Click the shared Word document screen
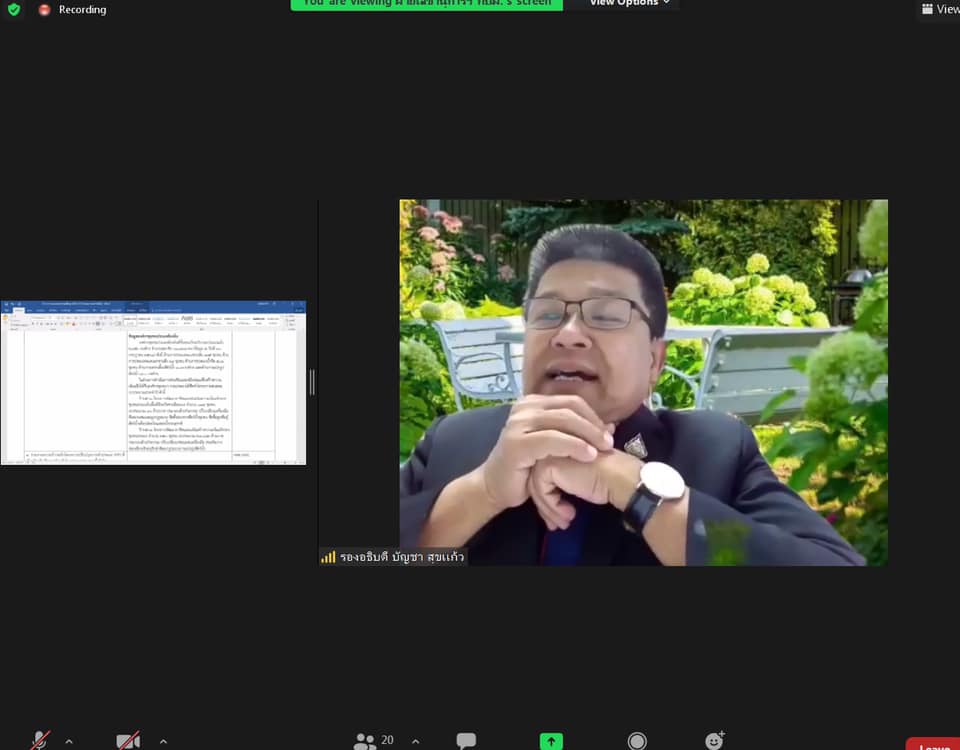 pos(154,383)
